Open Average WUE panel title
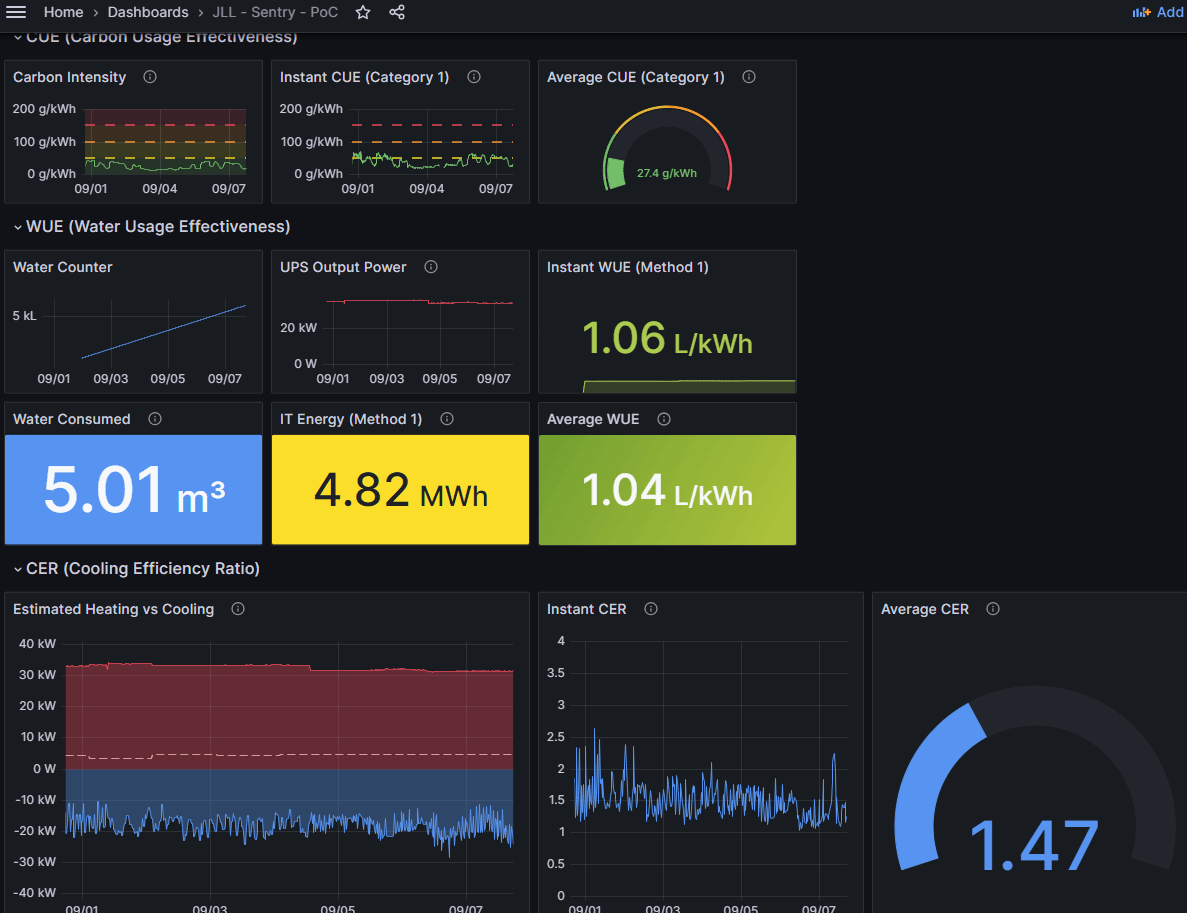Image resolution: width=1187 pixels, height=913 pixels. [593, 419]
